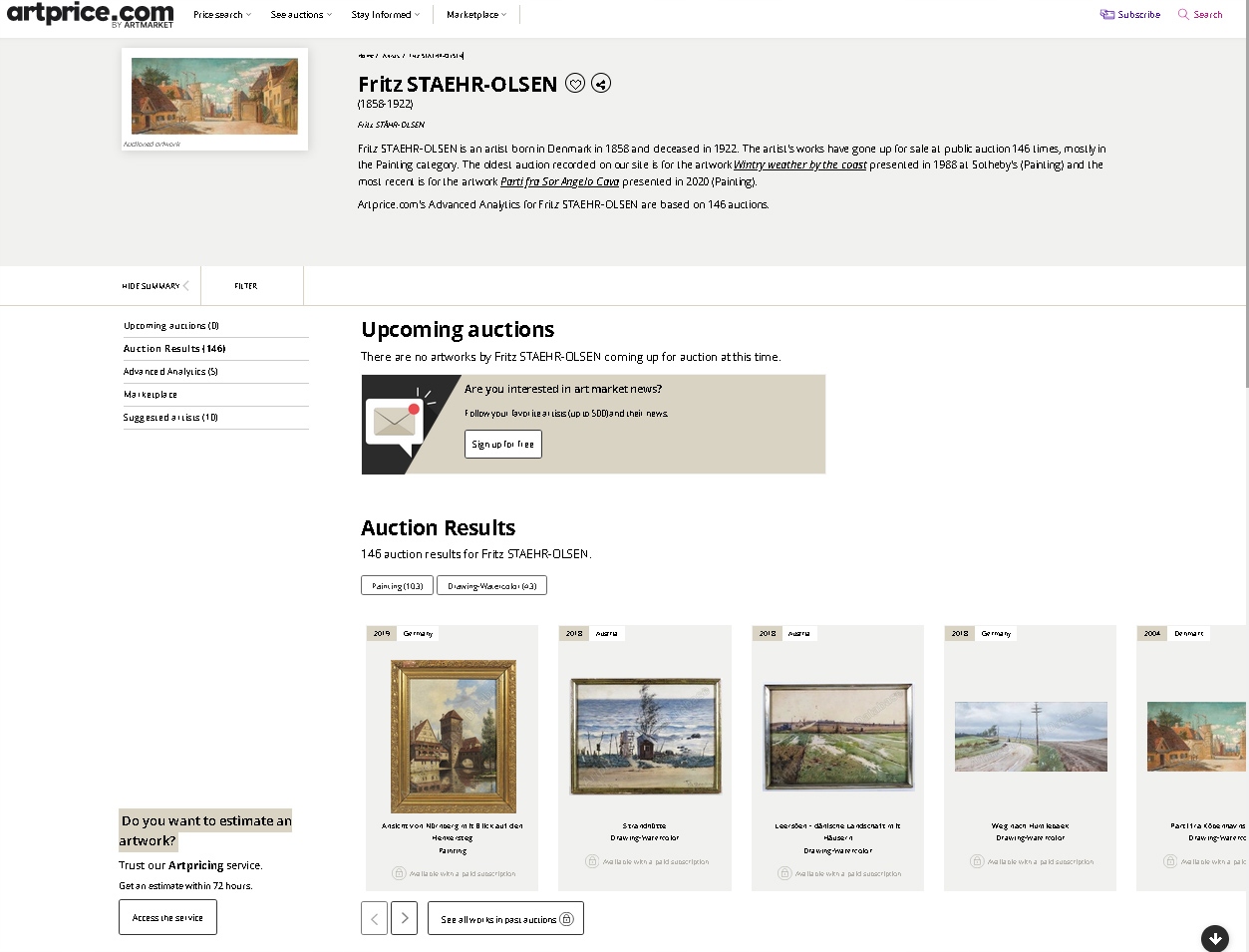The image size is (1249, 952).
Task: Click the share icon beside artist name
Action: (601, 84)
